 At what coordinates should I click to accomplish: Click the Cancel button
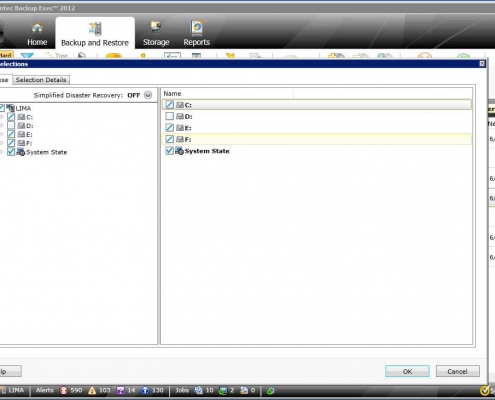[x=458, y=371]
